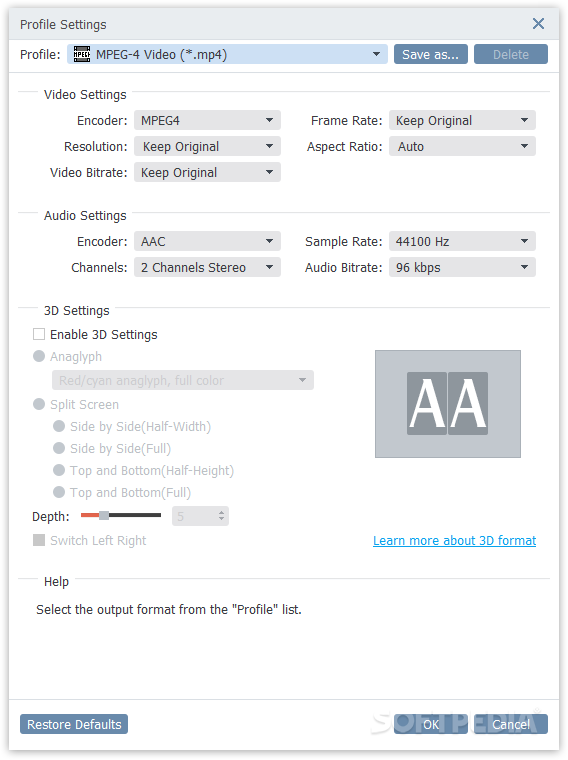Select the Split Screen radio option
The image size is (568, 760).
tap(39, 404)
